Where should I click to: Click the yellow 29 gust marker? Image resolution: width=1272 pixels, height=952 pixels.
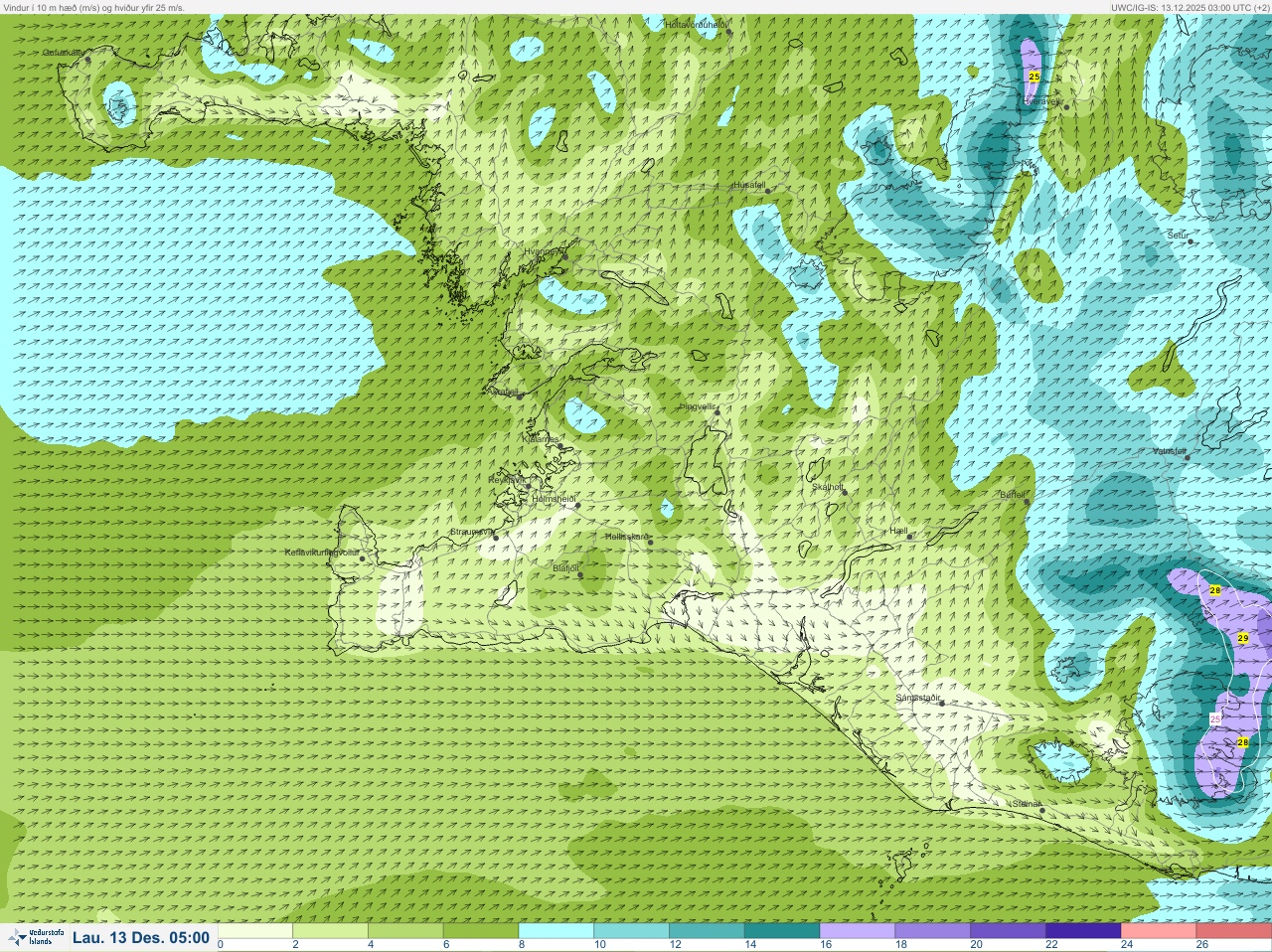coord(1243,638)
